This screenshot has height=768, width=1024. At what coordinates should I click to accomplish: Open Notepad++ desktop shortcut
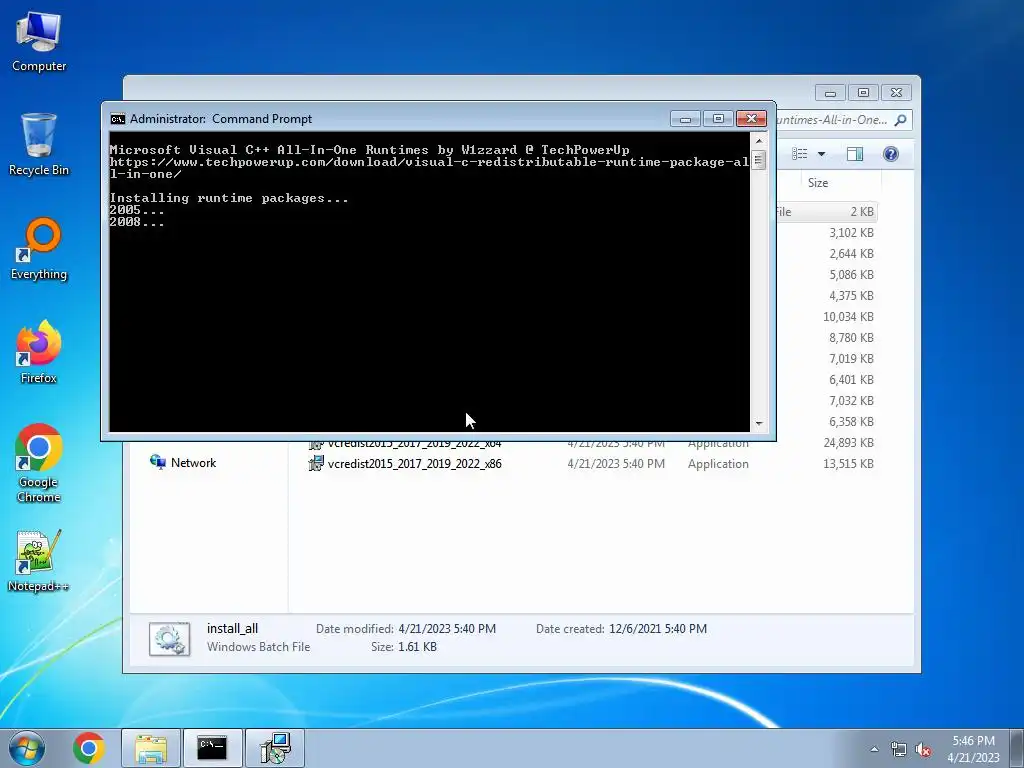coord(39,562)
